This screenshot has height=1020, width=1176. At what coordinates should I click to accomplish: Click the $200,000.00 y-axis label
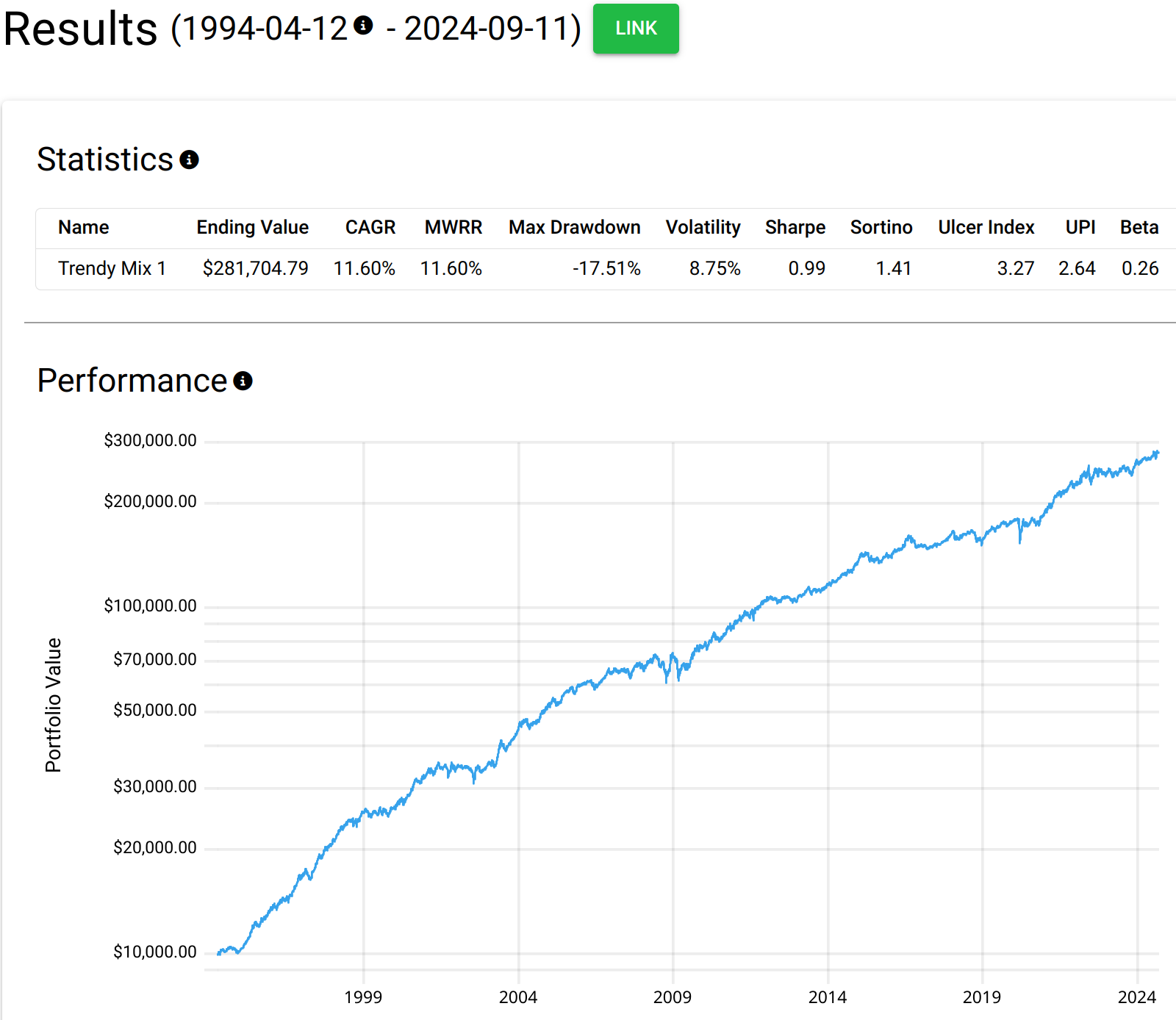pyautogui.click(x=151, y=502)
